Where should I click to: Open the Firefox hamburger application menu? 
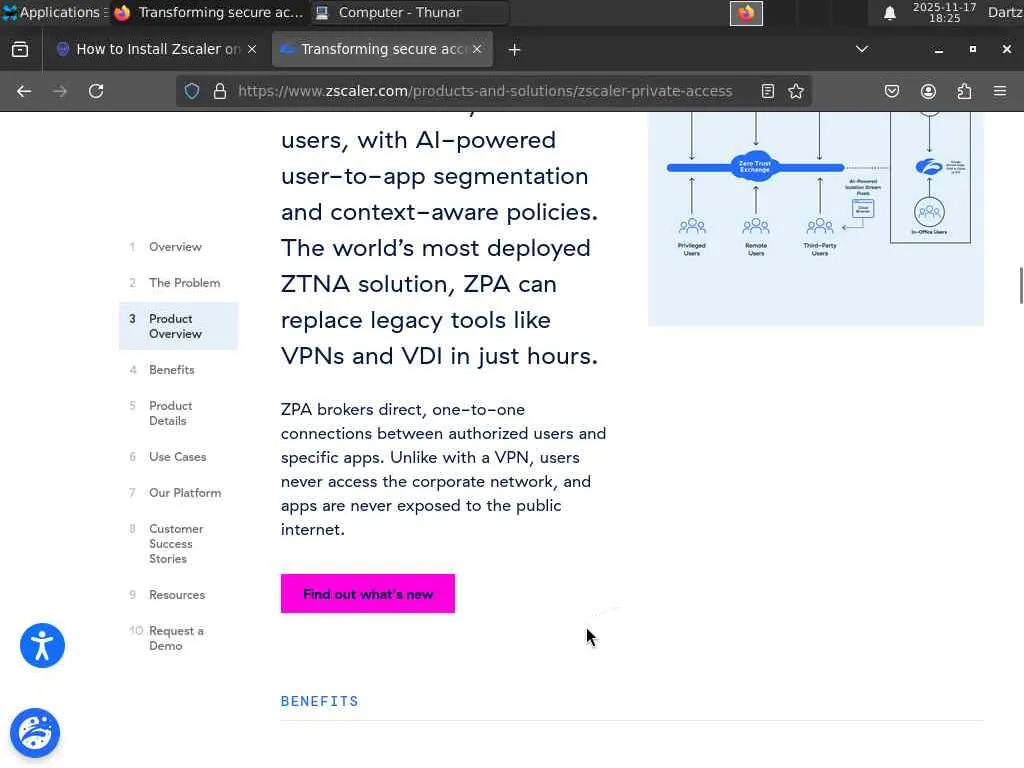[x=1000, y=91]
